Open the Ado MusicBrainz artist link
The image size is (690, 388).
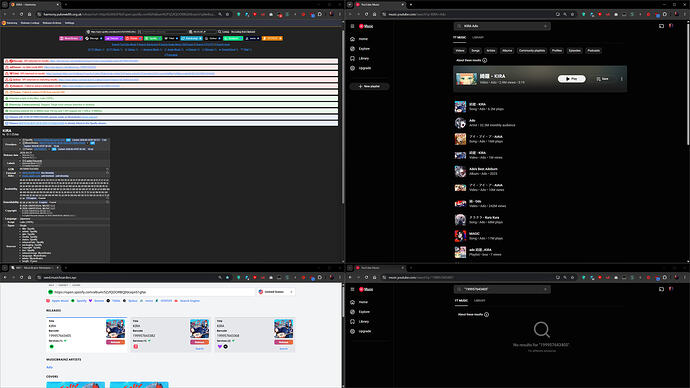[x=49, y=367]
